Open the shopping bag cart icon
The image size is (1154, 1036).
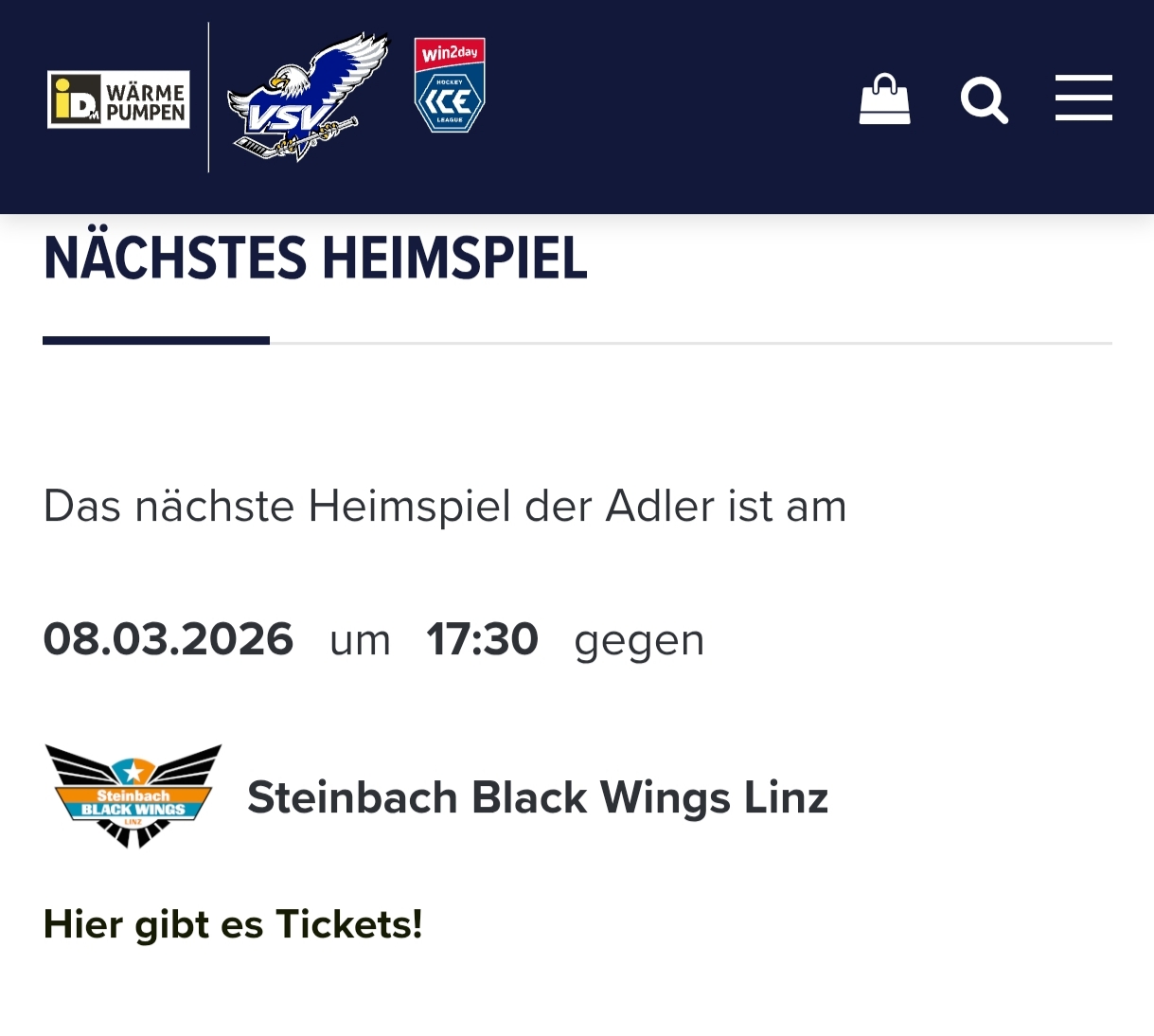(884, 99)
